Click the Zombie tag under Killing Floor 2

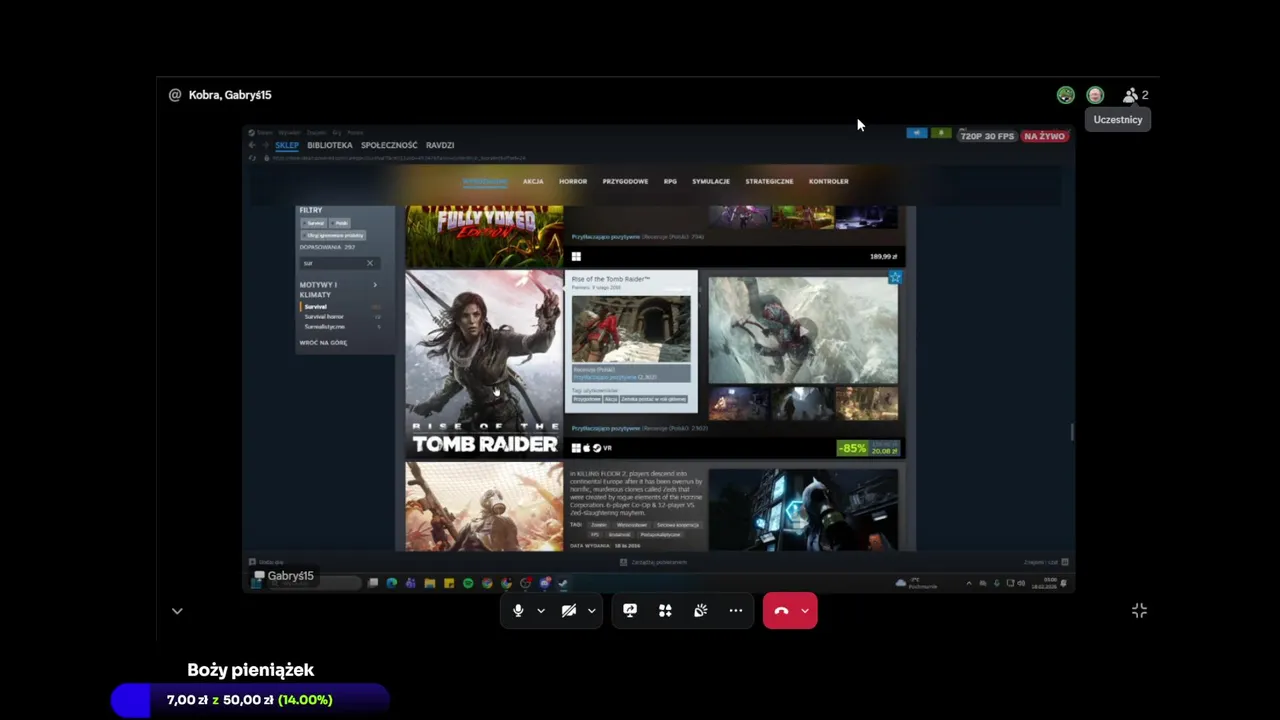[x=598, y=524]
